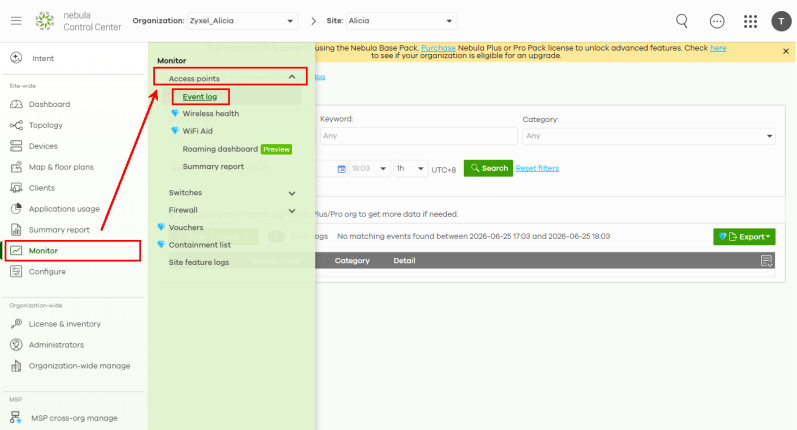Select Wireless health menu item
The width and height of the screenshot is (797, 430).
[x=210, y=113]
